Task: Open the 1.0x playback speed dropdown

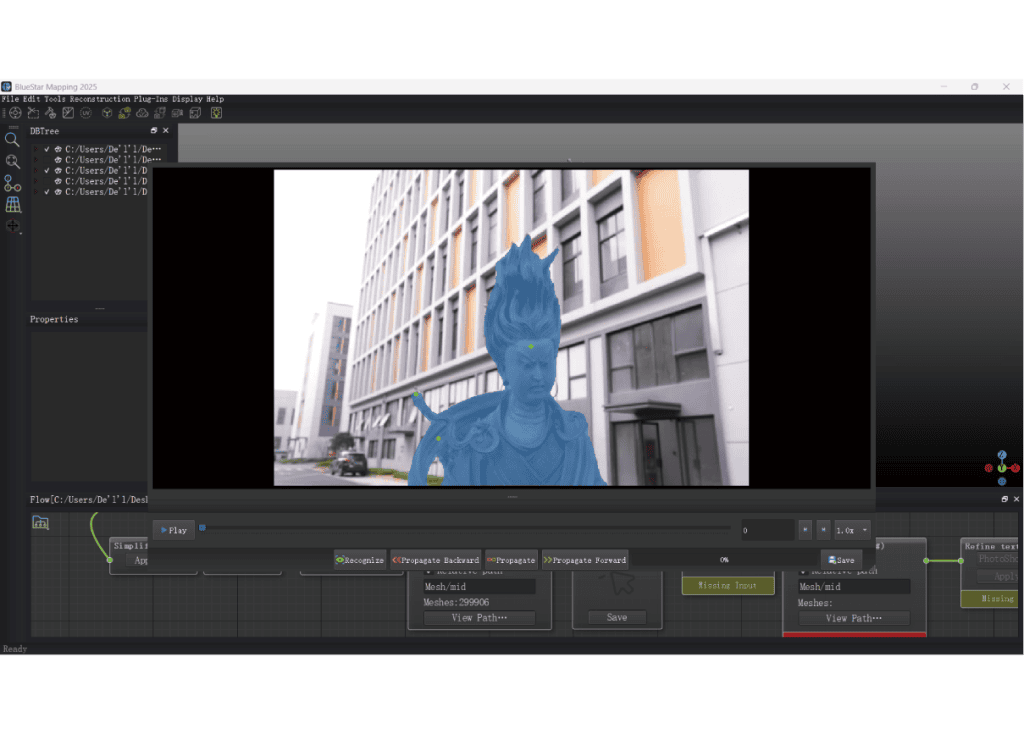Action: point(852,530)
